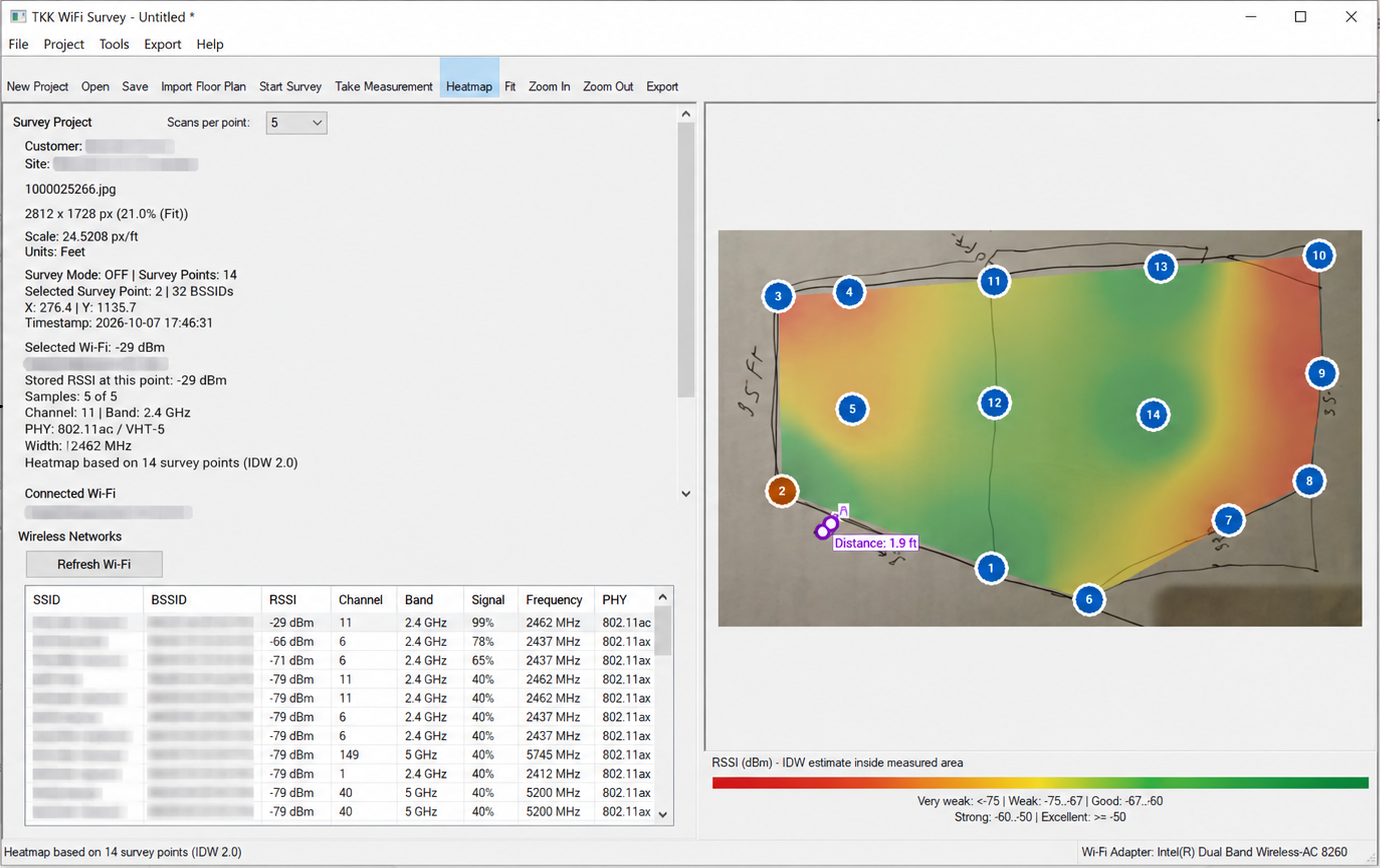
Task: Click Zoom In on the toolbar
Action: coord(549,86)
